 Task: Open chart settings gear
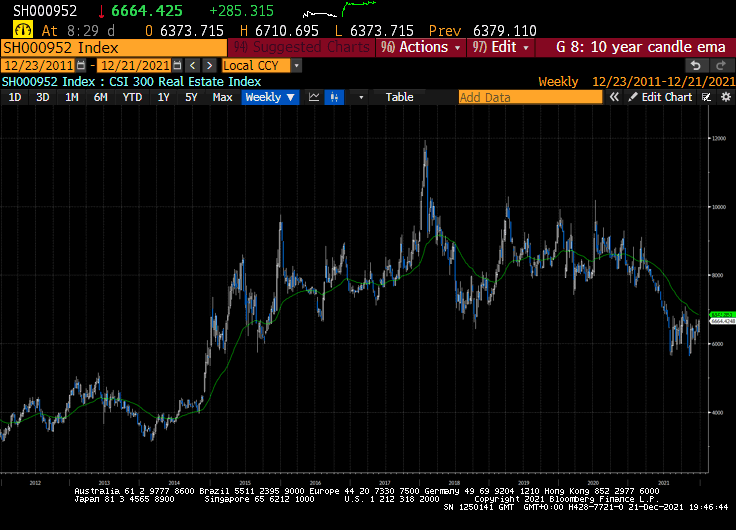pos(726,97)
